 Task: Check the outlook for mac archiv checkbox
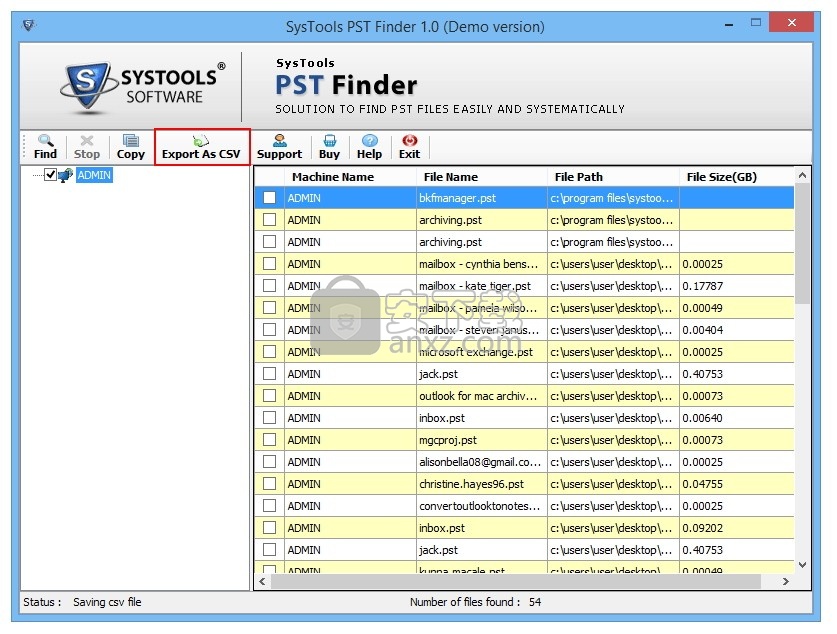click(x=270, y=395)
